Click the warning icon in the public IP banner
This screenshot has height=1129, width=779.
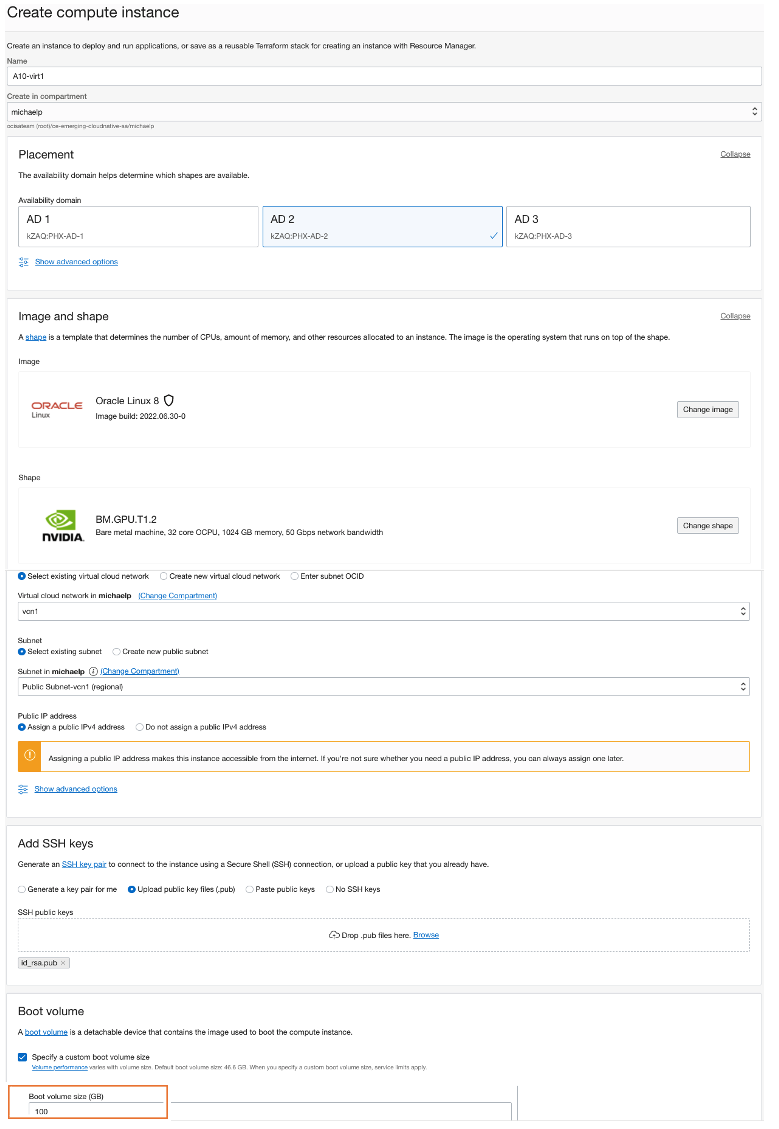(27, 756)
